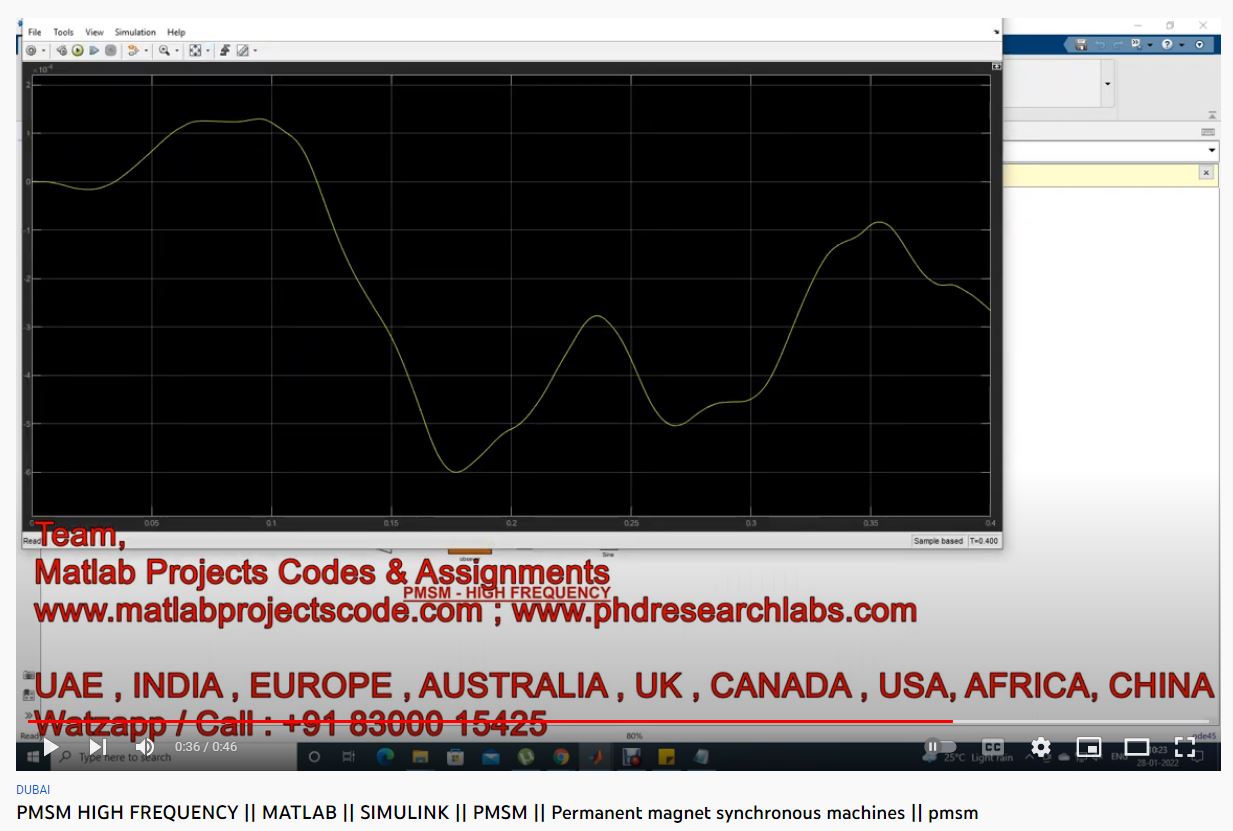Viewport: 1233px width, 831px height.
Task: Expand the ribbon gallery dropdown arrow
Action: point(1107,84)
